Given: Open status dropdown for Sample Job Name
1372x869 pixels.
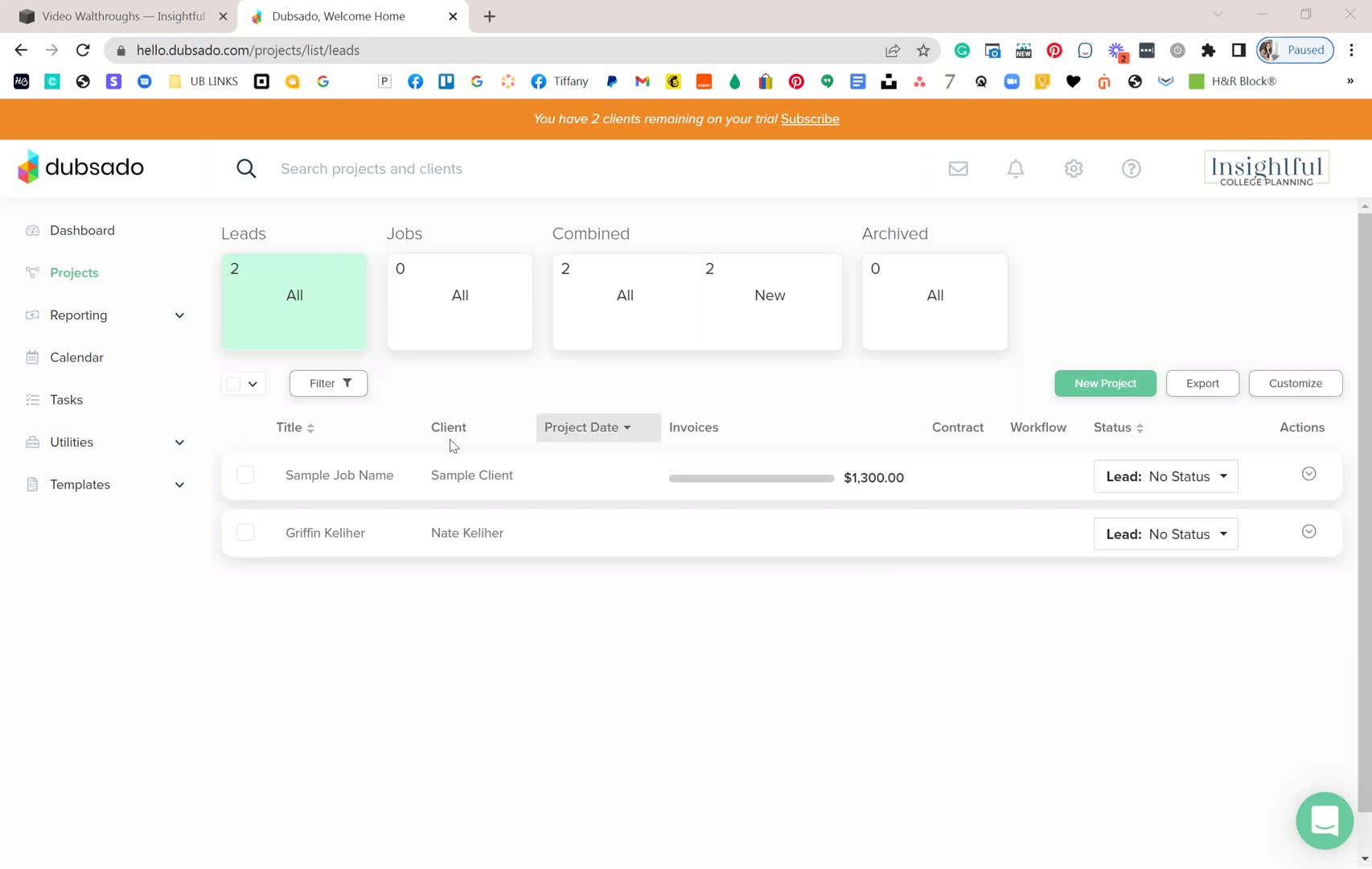Looking at the screenshot, I should (x=1166, y=476).
